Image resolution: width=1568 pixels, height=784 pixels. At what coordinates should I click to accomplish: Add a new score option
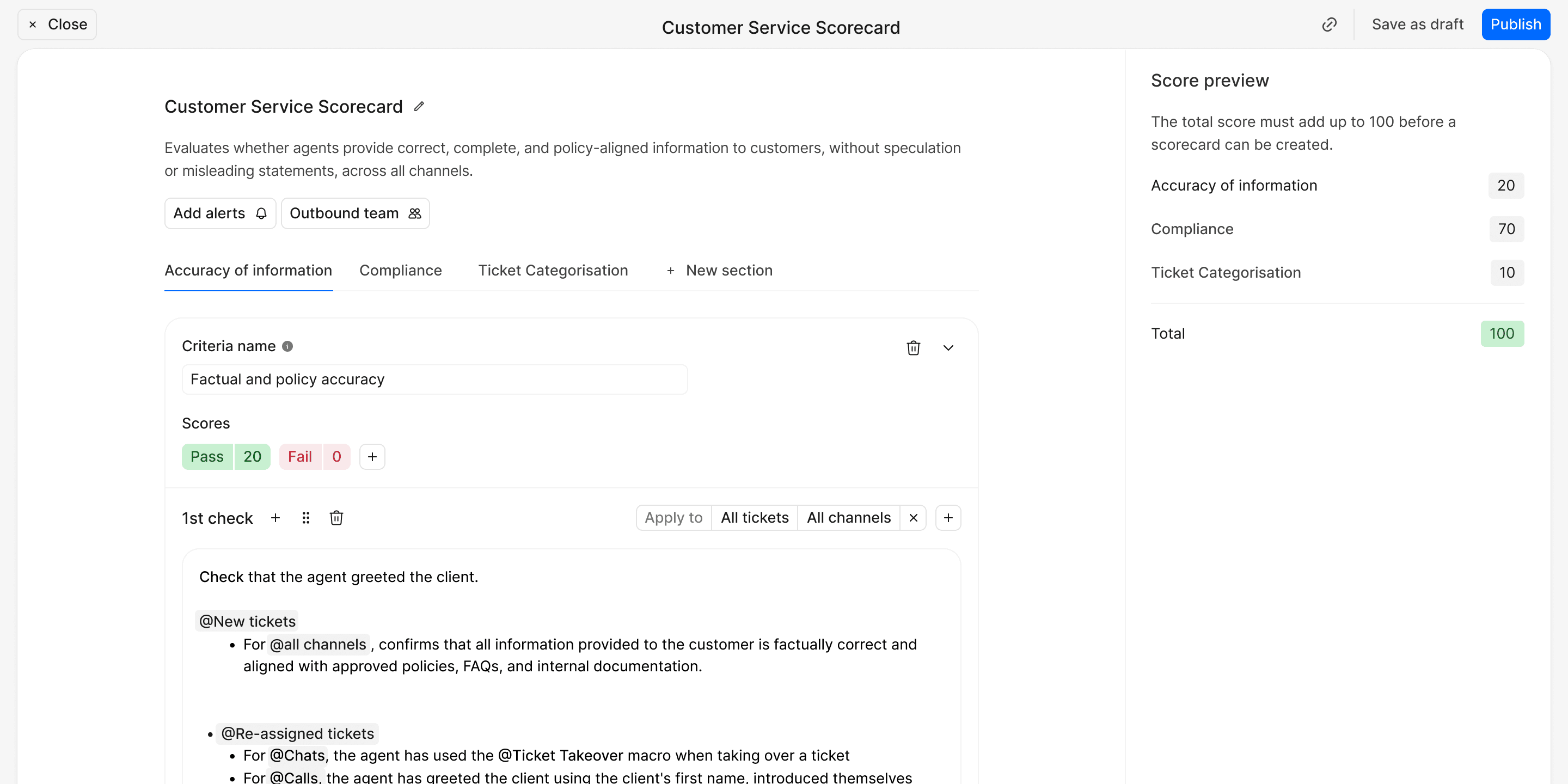(372, 457)
